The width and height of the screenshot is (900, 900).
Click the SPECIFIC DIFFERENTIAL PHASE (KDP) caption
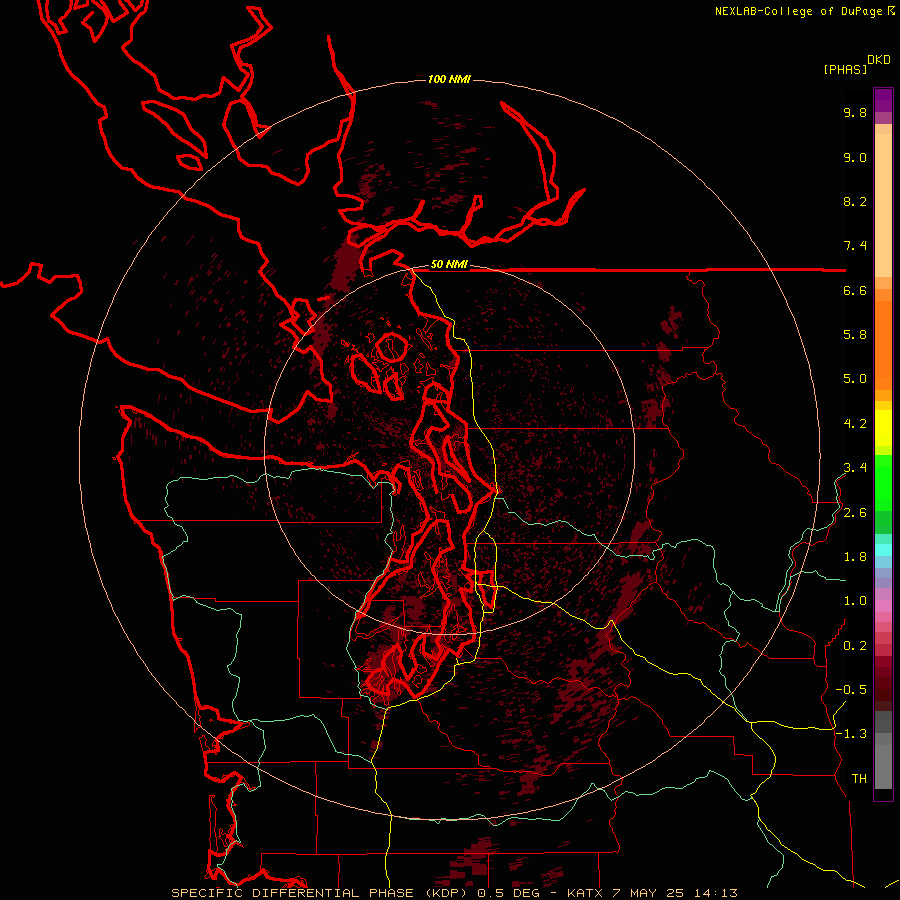(320, 893)
